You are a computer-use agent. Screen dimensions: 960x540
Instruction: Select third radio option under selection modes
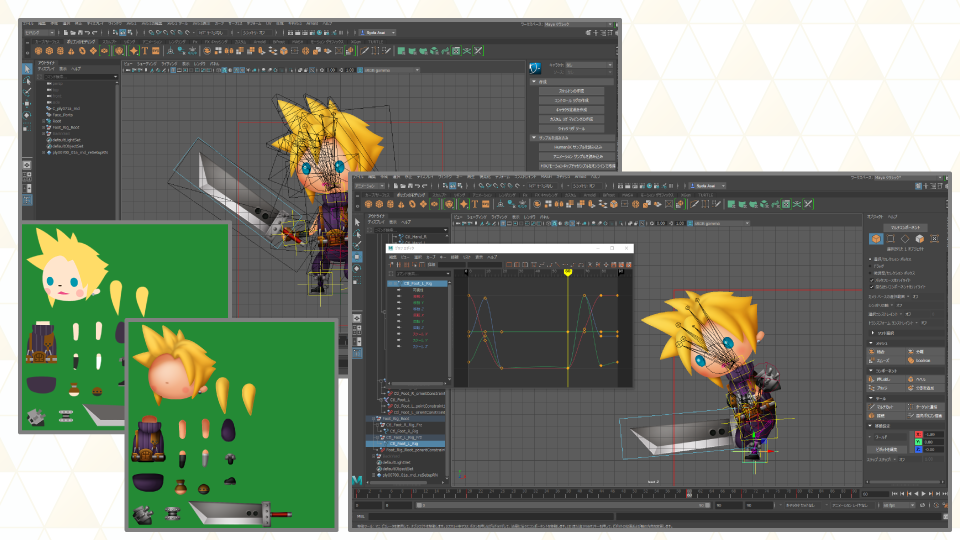(871, 272)
